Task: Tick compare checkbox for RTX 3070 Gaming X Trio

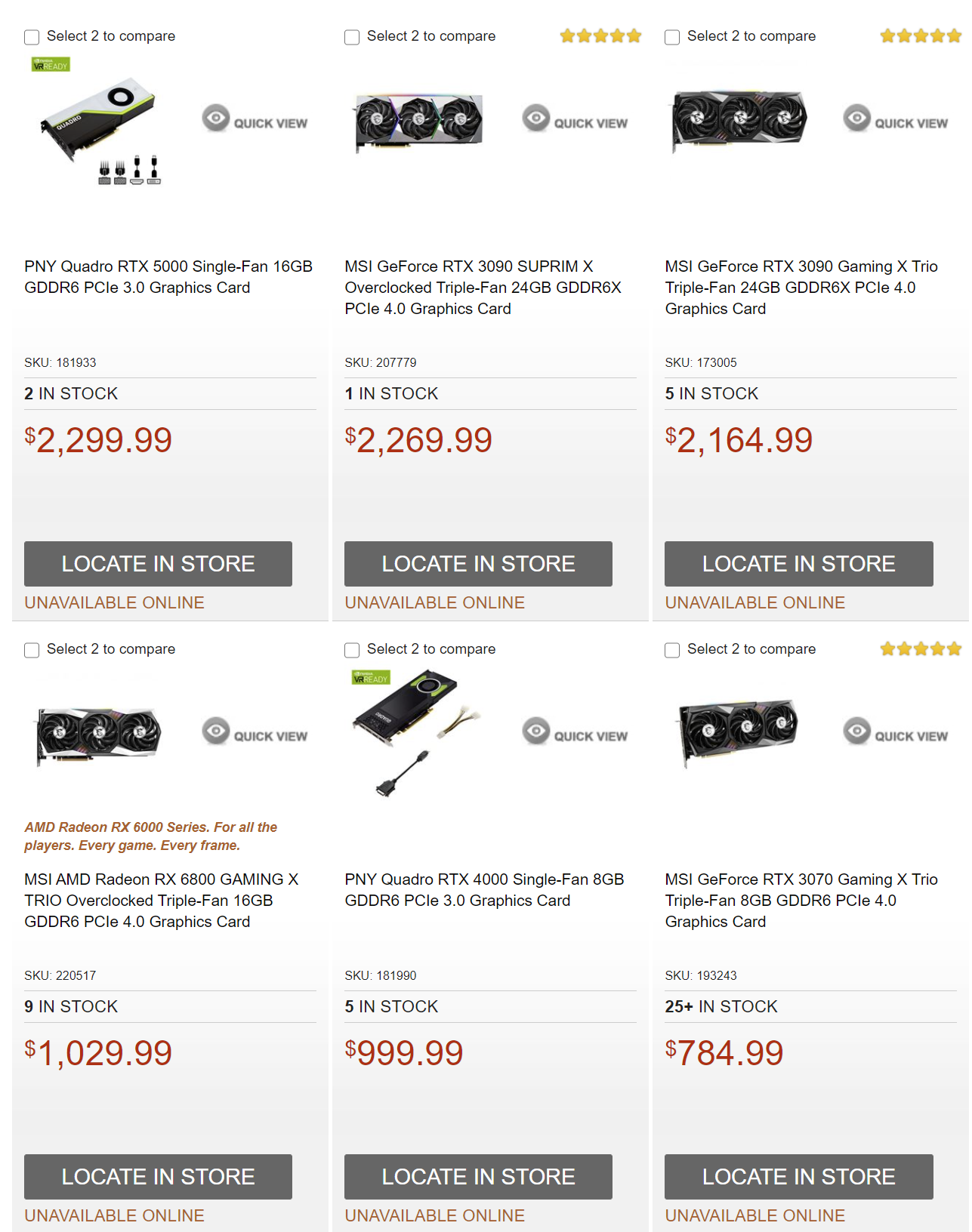Action: pyautogui.click(x=672, y=650)
